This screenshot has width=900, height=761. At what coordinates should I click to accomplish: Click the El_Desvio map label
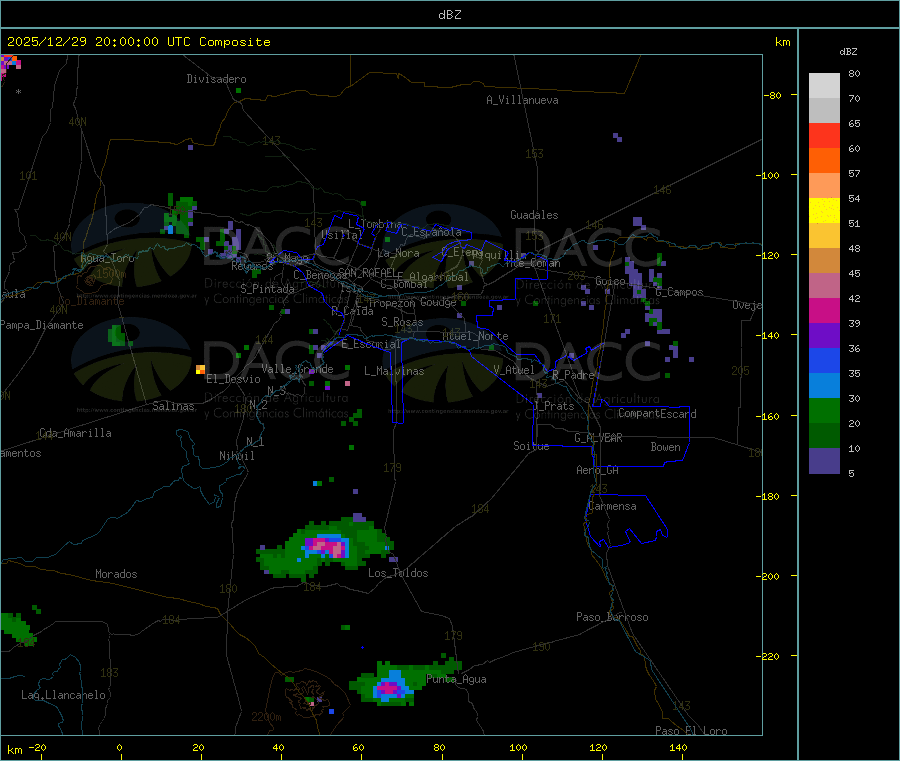pos(233,379)
